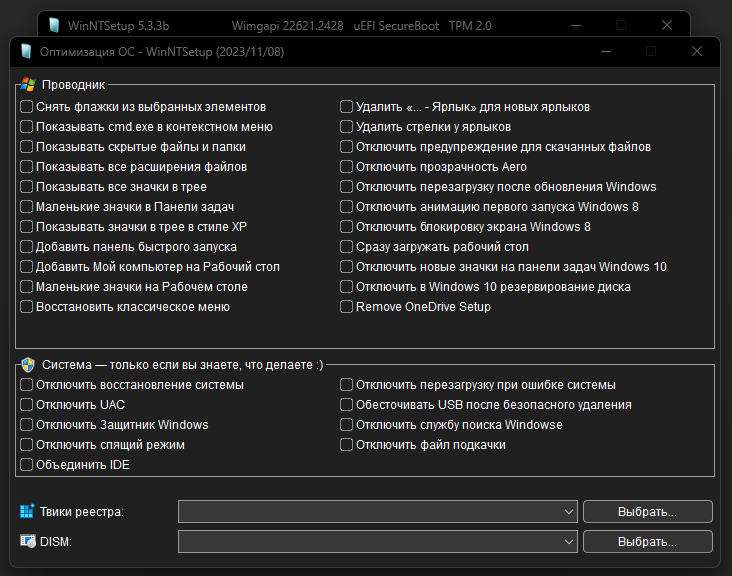Open the Твики реестра dropdown arrow
Screen dimensions: 732x576
pyautogui.click(x=568, y=512)
